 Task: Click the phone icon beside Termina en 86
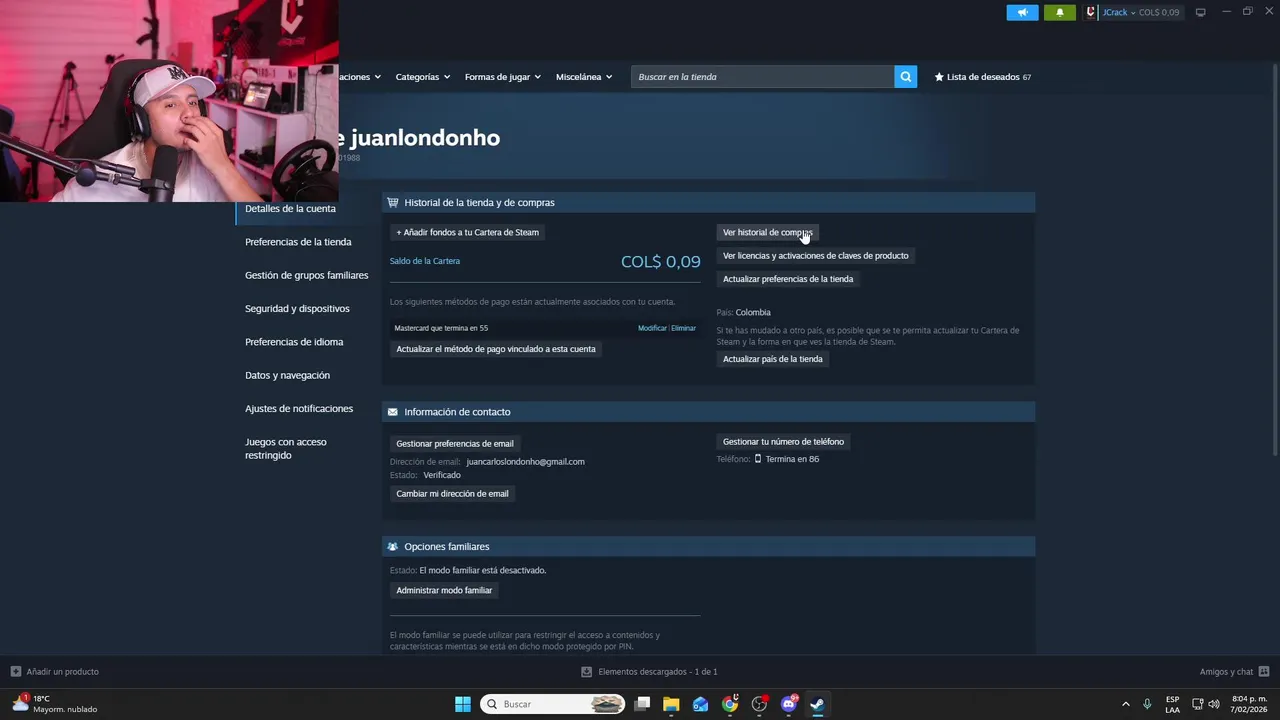(x=758, y=459)
